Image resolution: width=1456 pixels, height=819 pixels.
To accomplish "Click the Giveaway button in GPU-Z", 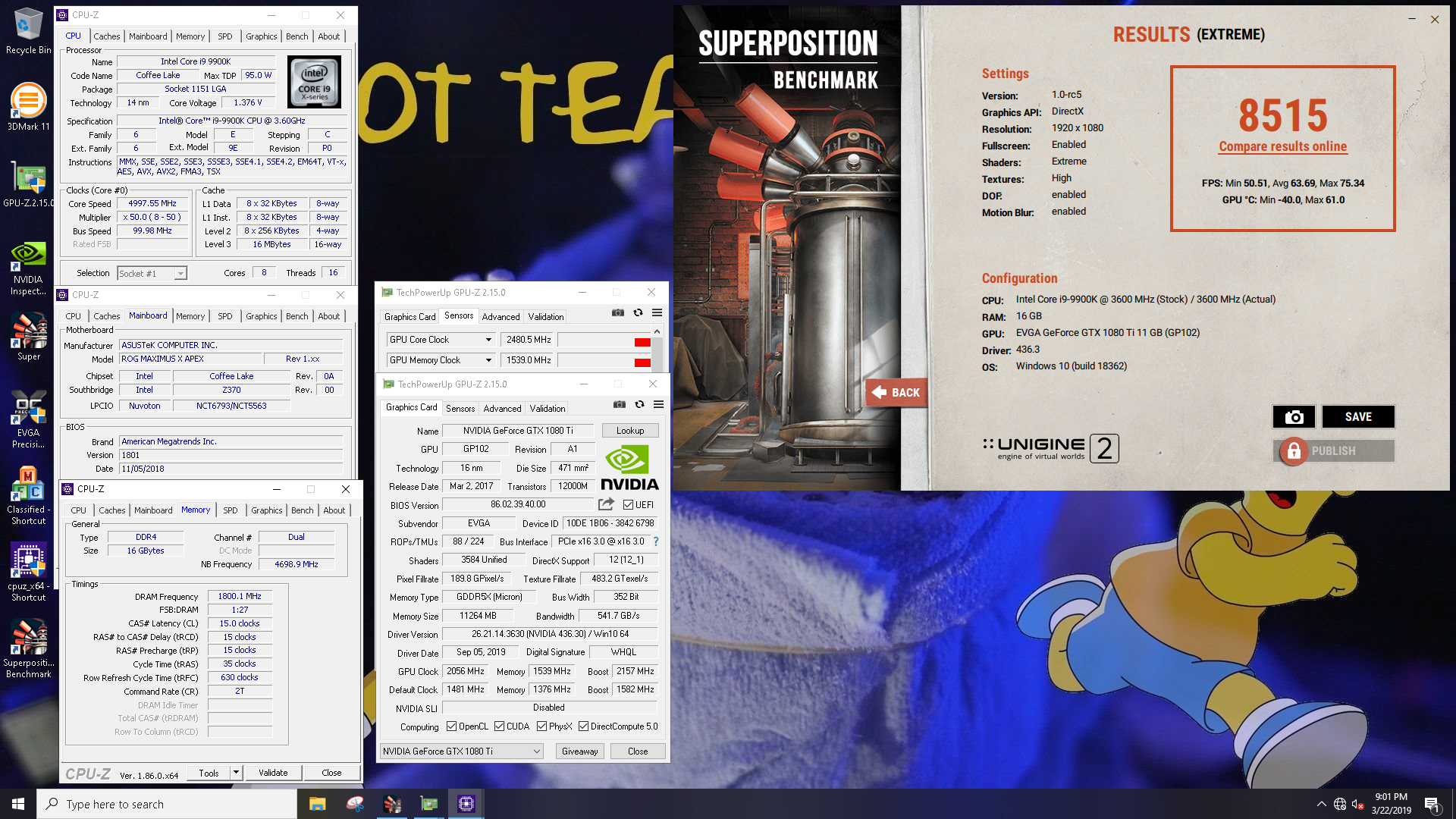I will tap(579, 752).
